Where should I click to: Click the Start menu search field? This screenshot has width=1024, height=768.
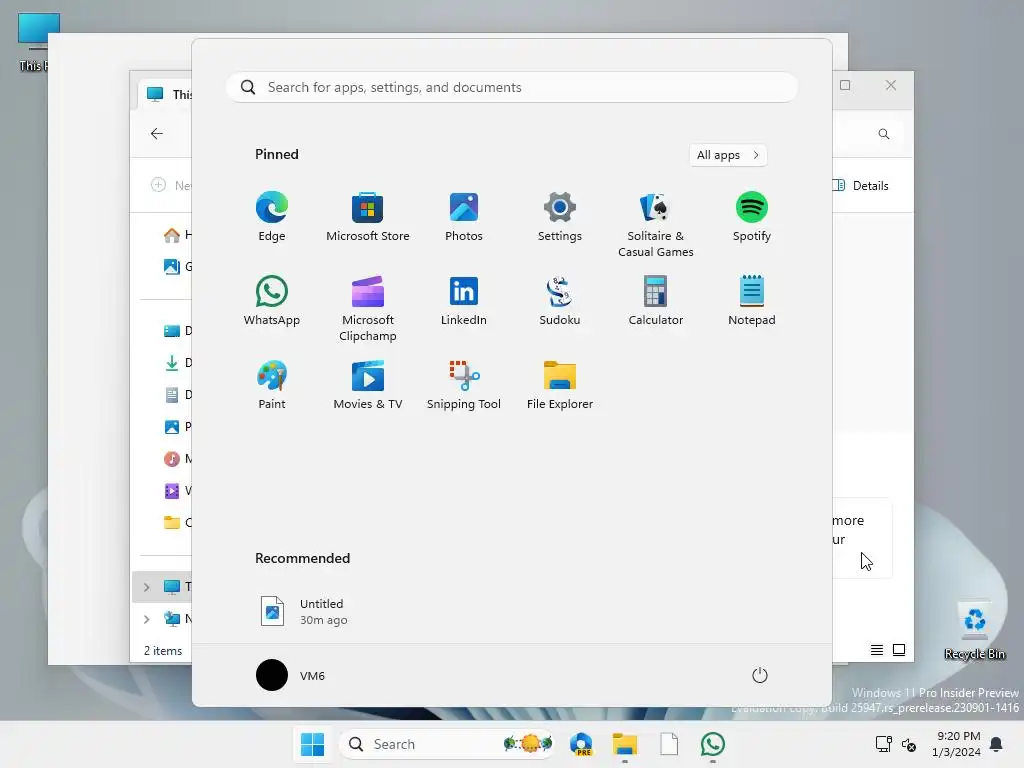[x=512, y=87]
